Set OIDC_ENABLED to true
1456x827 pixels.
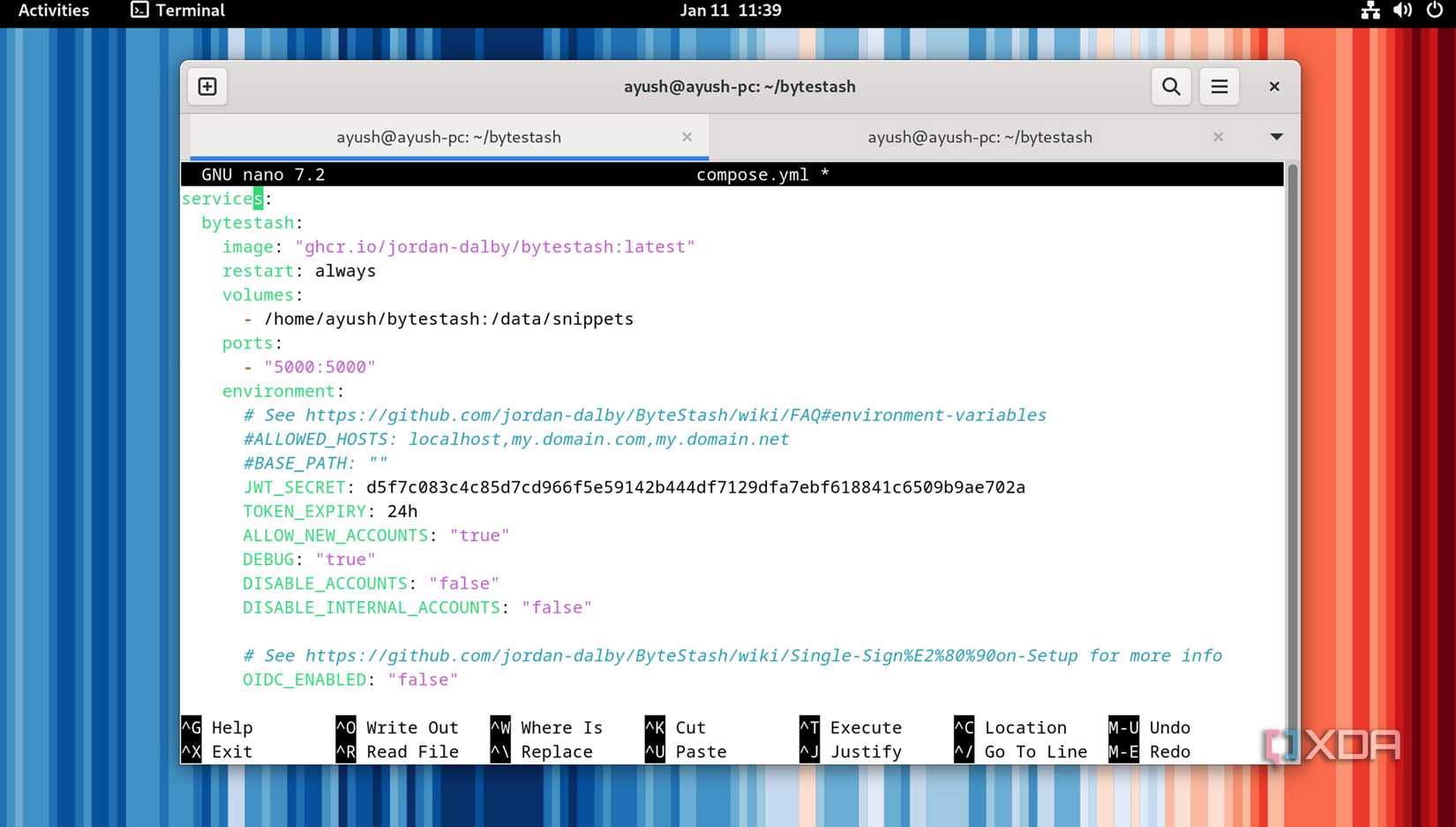pyautogui.click(x=423, y=680)
